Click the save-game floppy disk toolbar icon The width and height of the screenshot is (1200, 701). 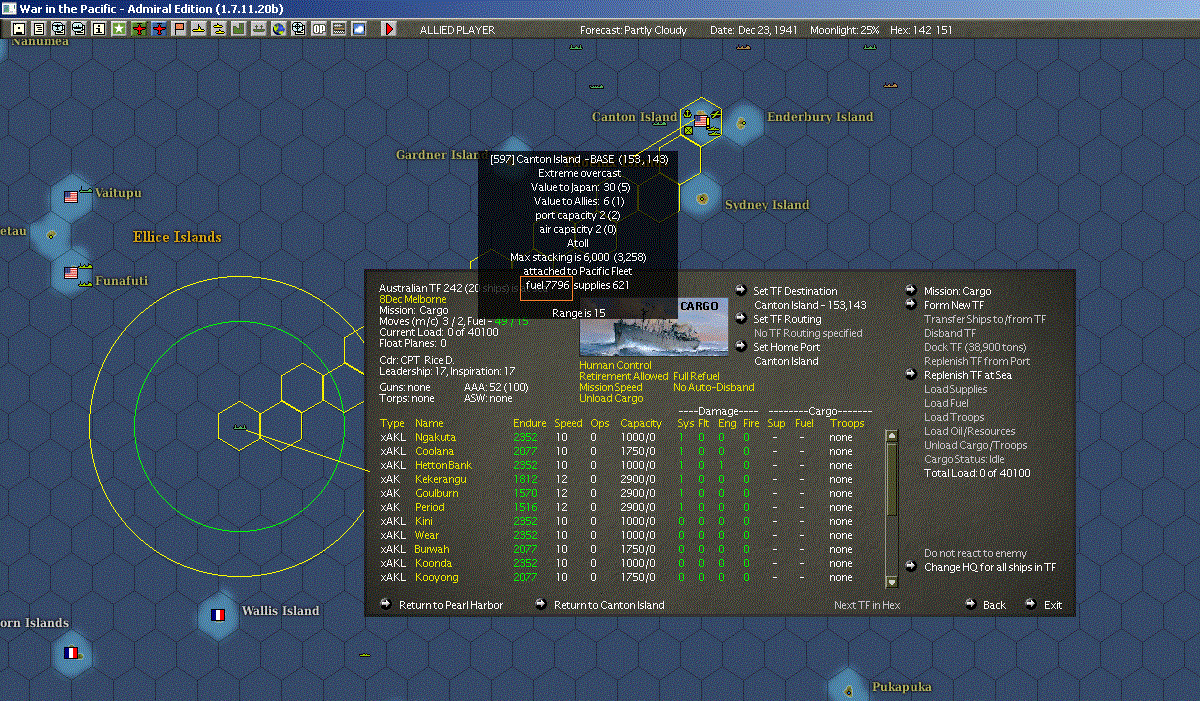pyautogui.click(x=19, y=29)
